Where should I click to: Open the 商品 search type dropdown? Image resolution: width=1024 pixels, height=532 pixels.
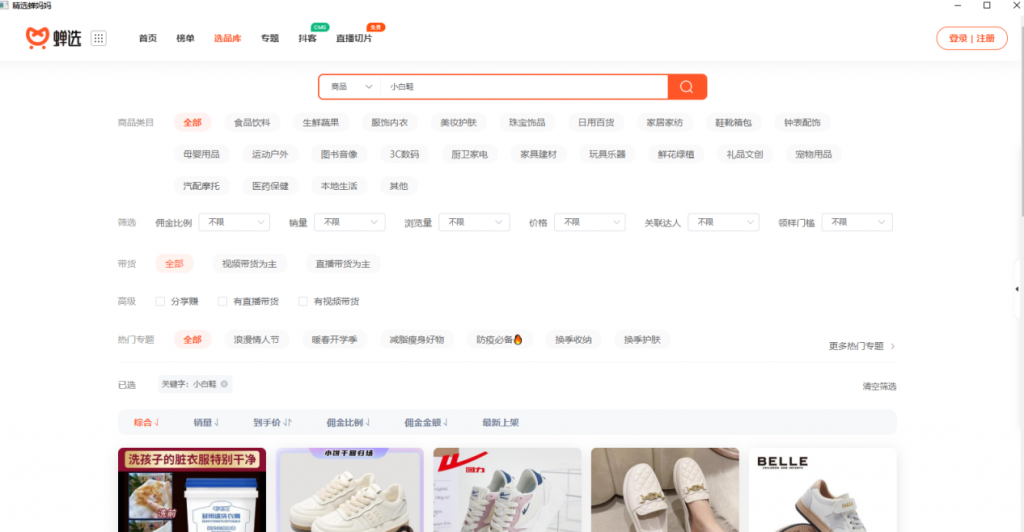tap(351, 87)
